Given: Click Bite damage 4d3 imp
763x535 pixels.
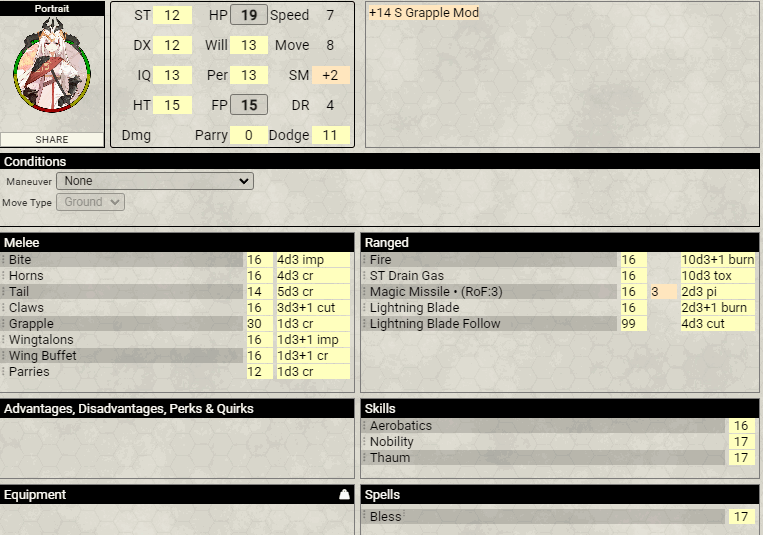Looking at the screenshot, I should [x=313, y=259].
